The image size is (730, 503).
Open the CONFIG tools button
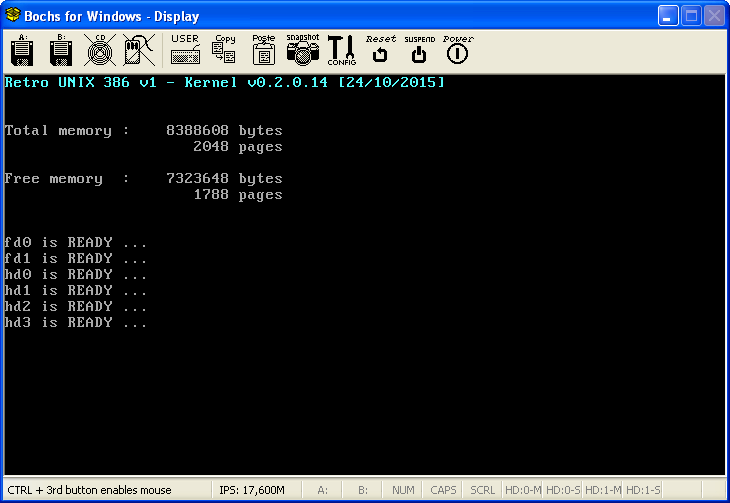341,50
